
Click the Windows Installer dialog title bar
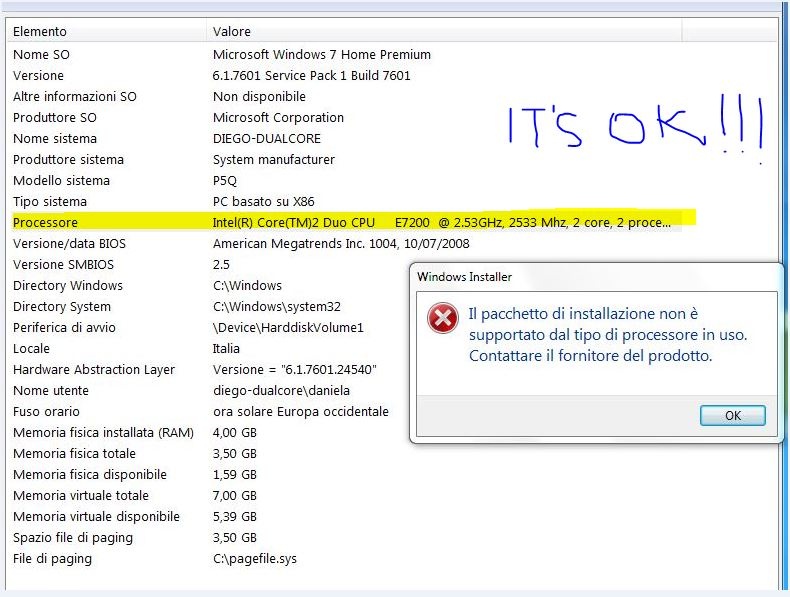(x=597, y=277)
